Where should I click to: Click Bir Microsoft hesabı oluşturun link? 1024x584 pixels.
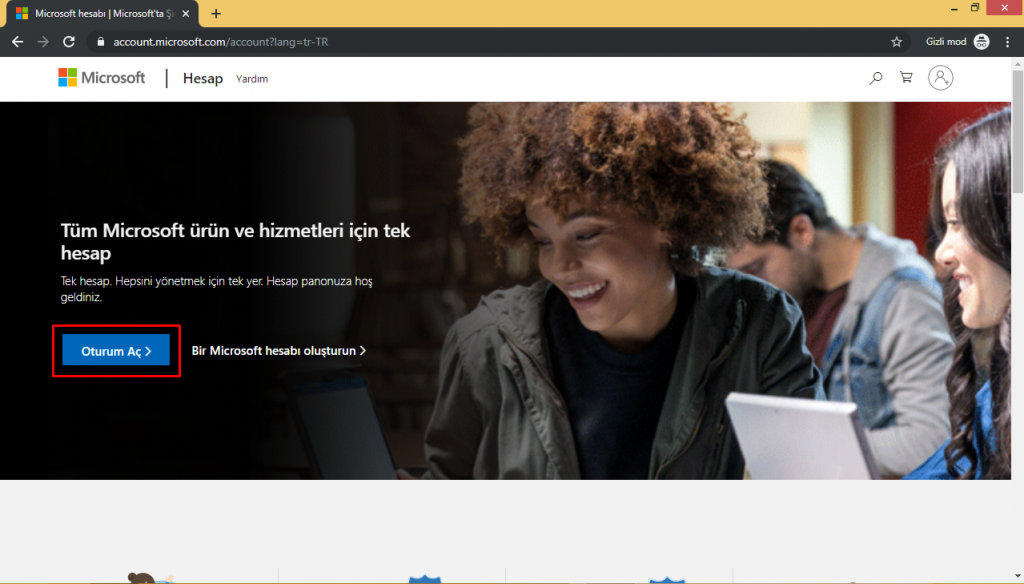click(279, 351)
